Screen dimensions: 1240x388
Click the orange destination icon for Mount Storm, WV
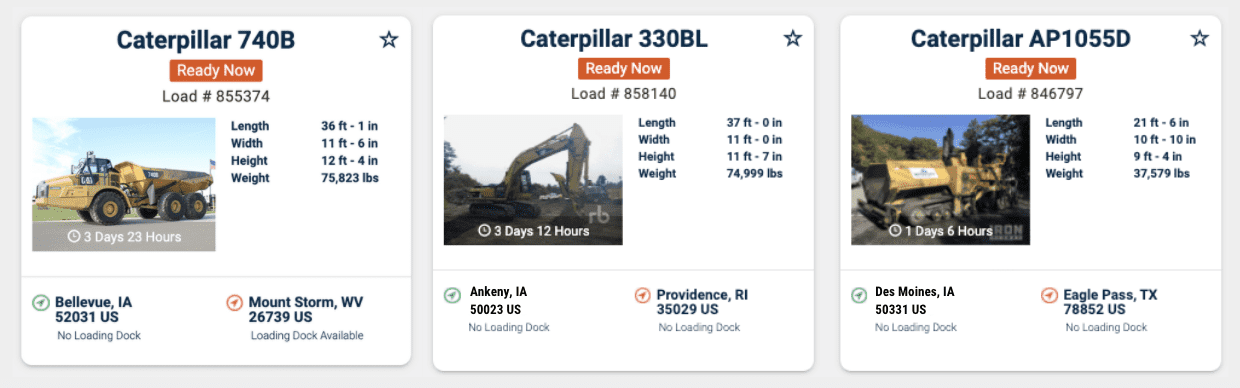coord(235,302)
